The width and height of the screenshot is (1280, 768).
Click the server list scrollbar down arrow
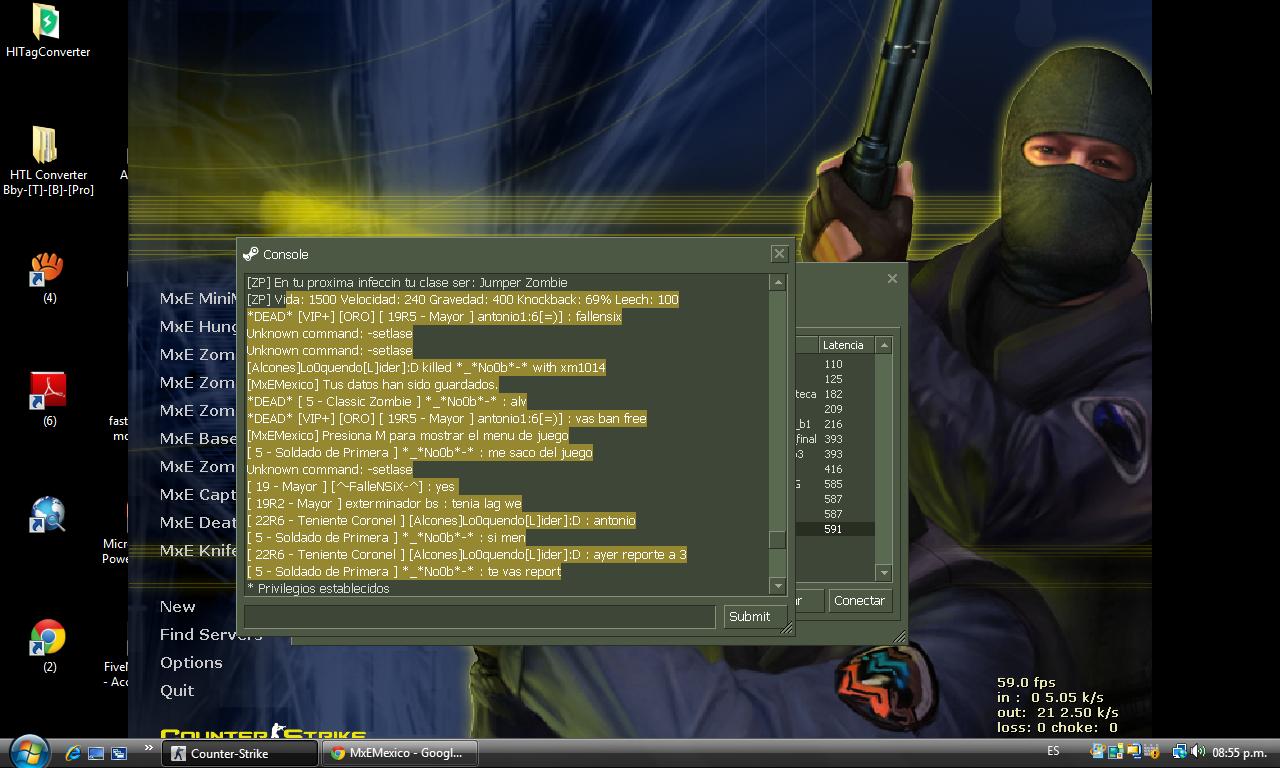[x=883, y=572]
